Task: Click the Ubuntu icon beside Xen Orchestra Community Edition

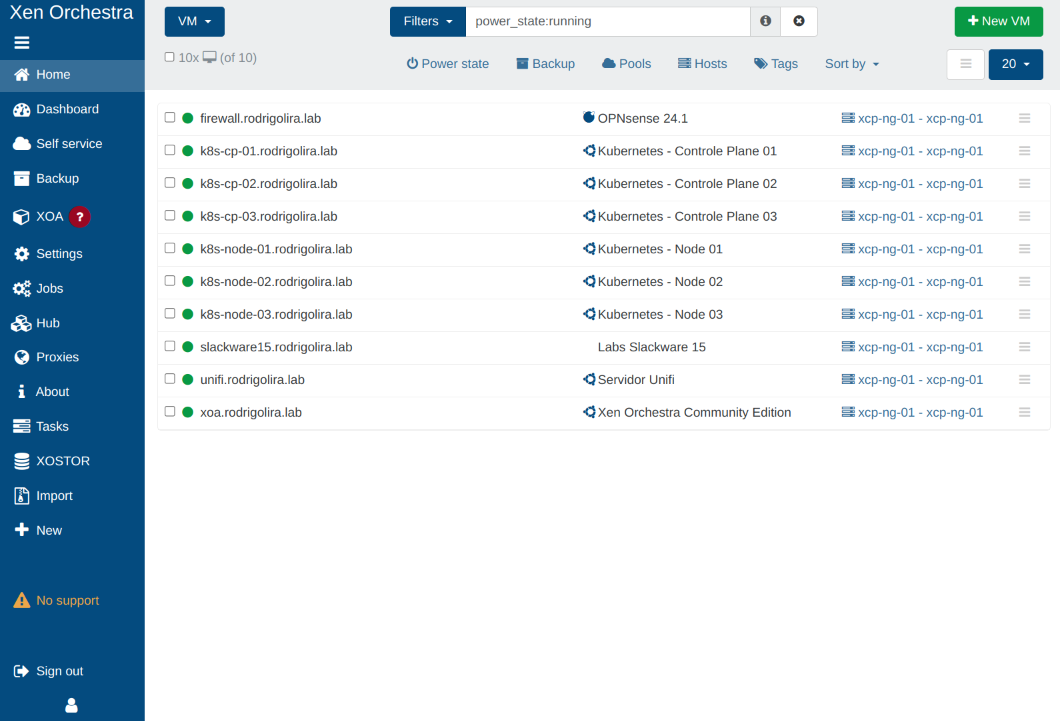Action: click(x=589, y=412)
